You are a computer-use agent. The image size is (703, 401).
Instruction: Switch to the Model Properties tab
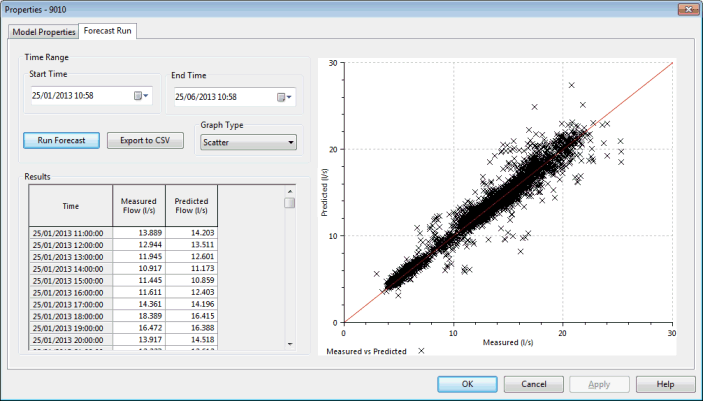pos(43,32)
